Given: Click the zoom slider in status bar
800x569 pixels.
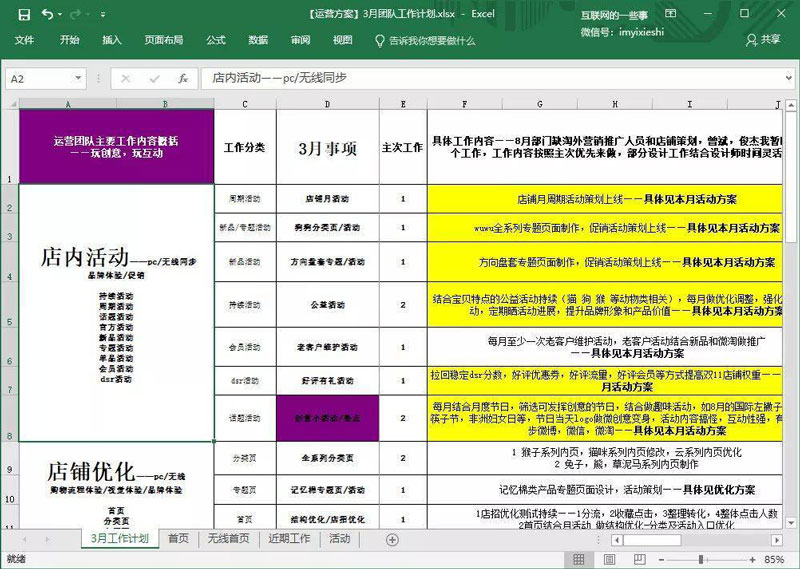Looking at the screenshot, I should point(700,560).
